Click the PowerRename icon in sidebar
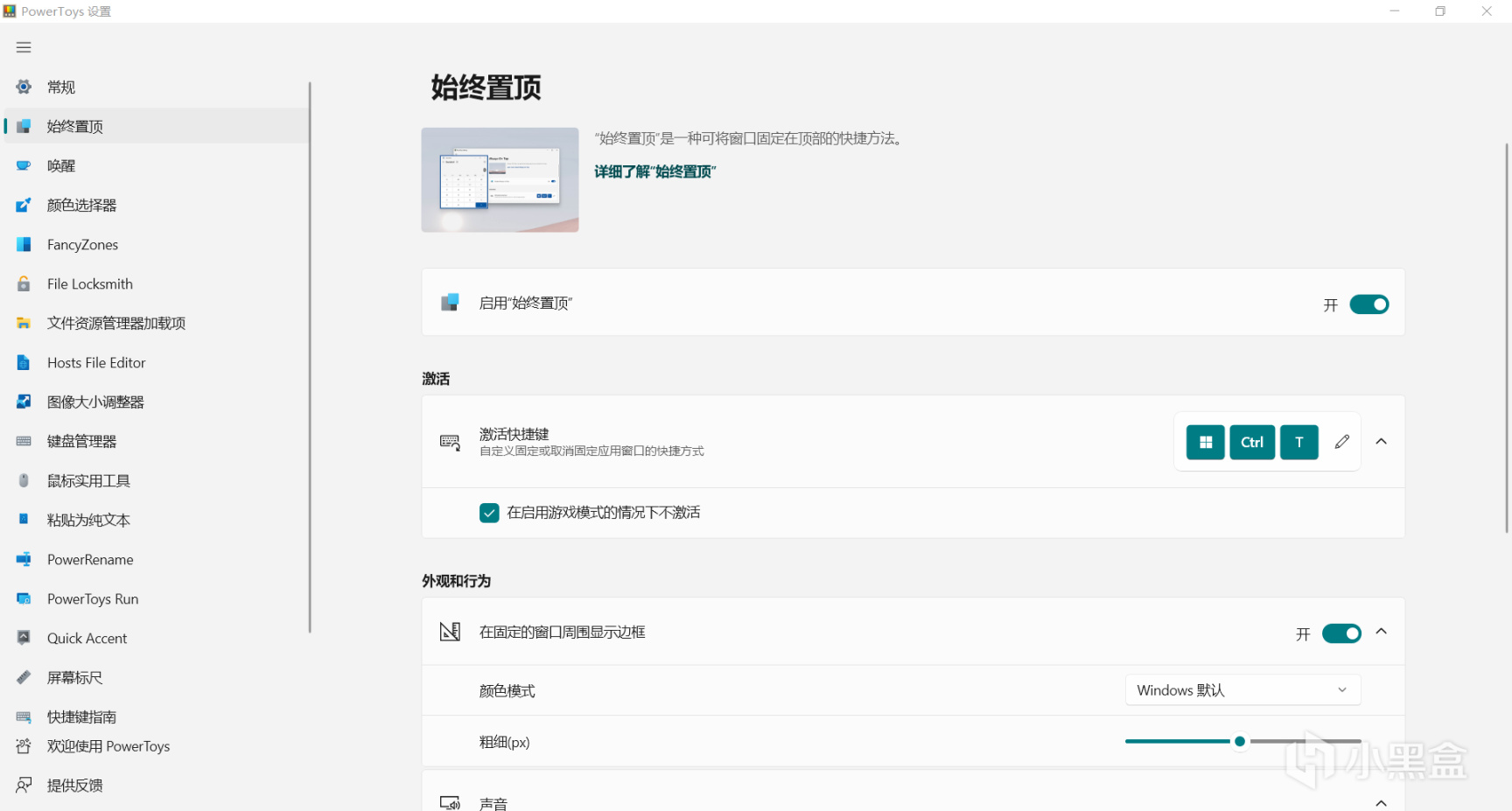The height and width of the screenshot is (811, 1512). (24, 559)
